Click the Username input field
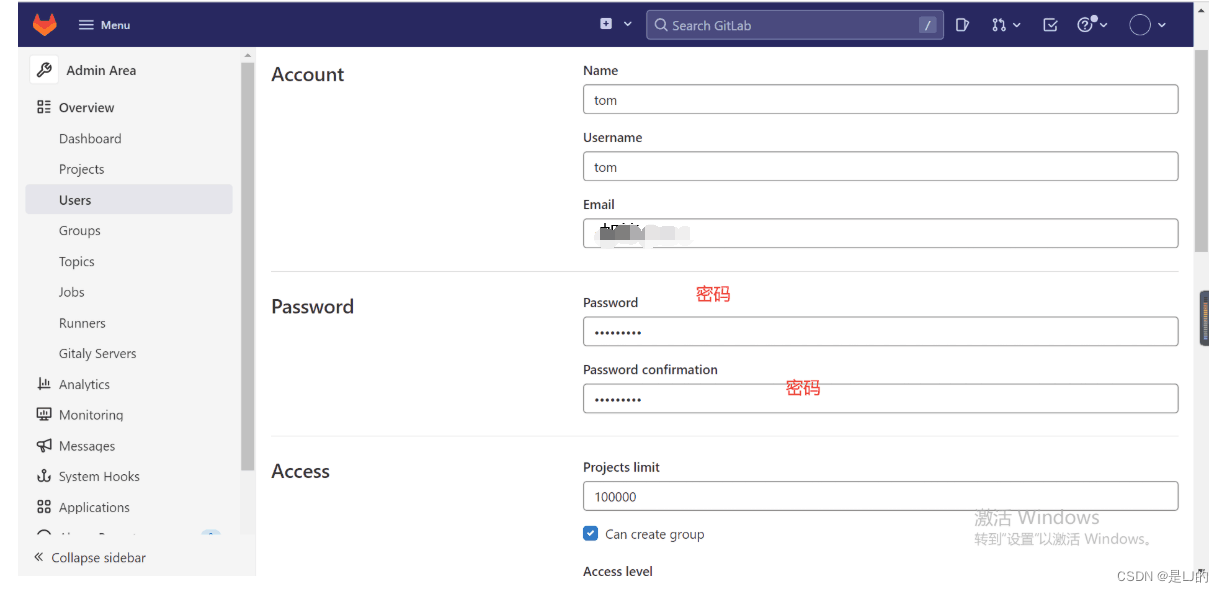1223x593 pixels. 880,166
